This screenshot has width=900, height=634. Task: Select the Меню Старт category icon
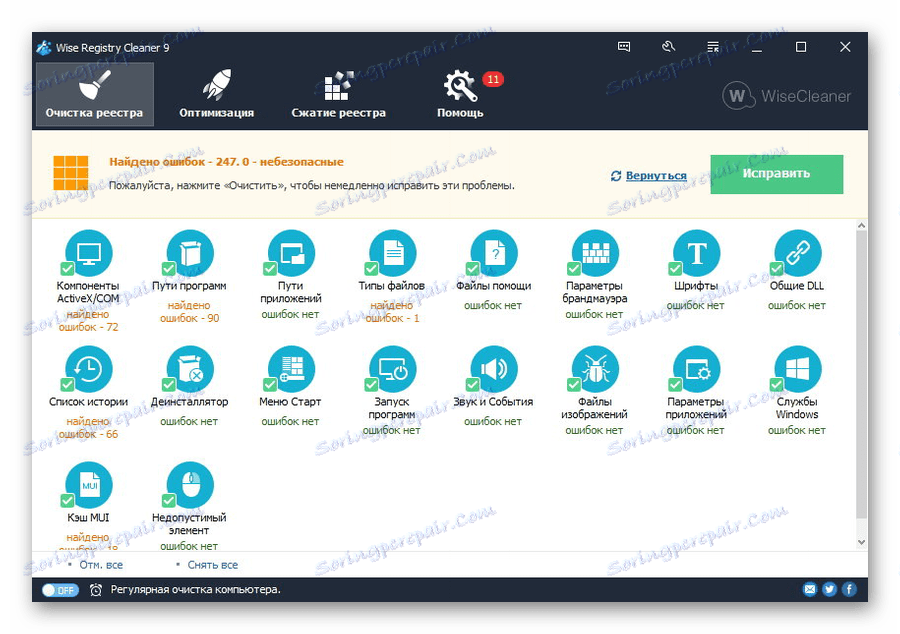click(x=292, y=369)
